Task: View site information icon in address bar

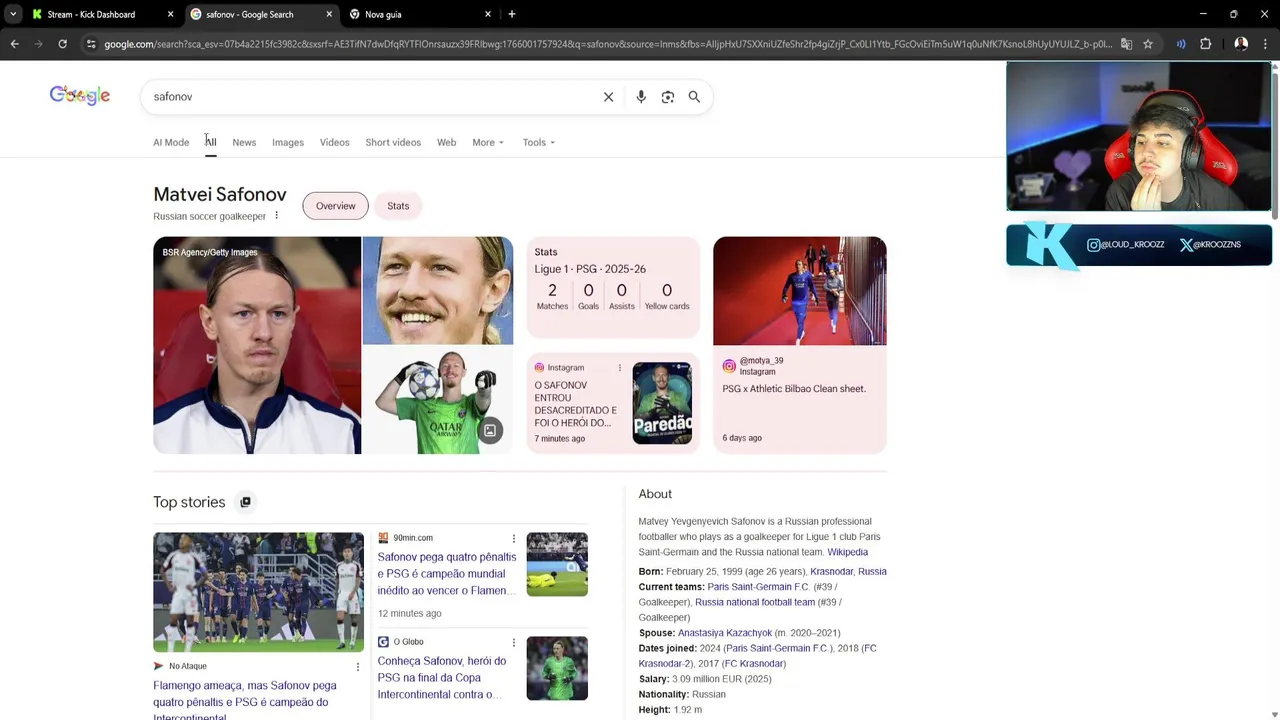Action: click(x=91, y=44)
